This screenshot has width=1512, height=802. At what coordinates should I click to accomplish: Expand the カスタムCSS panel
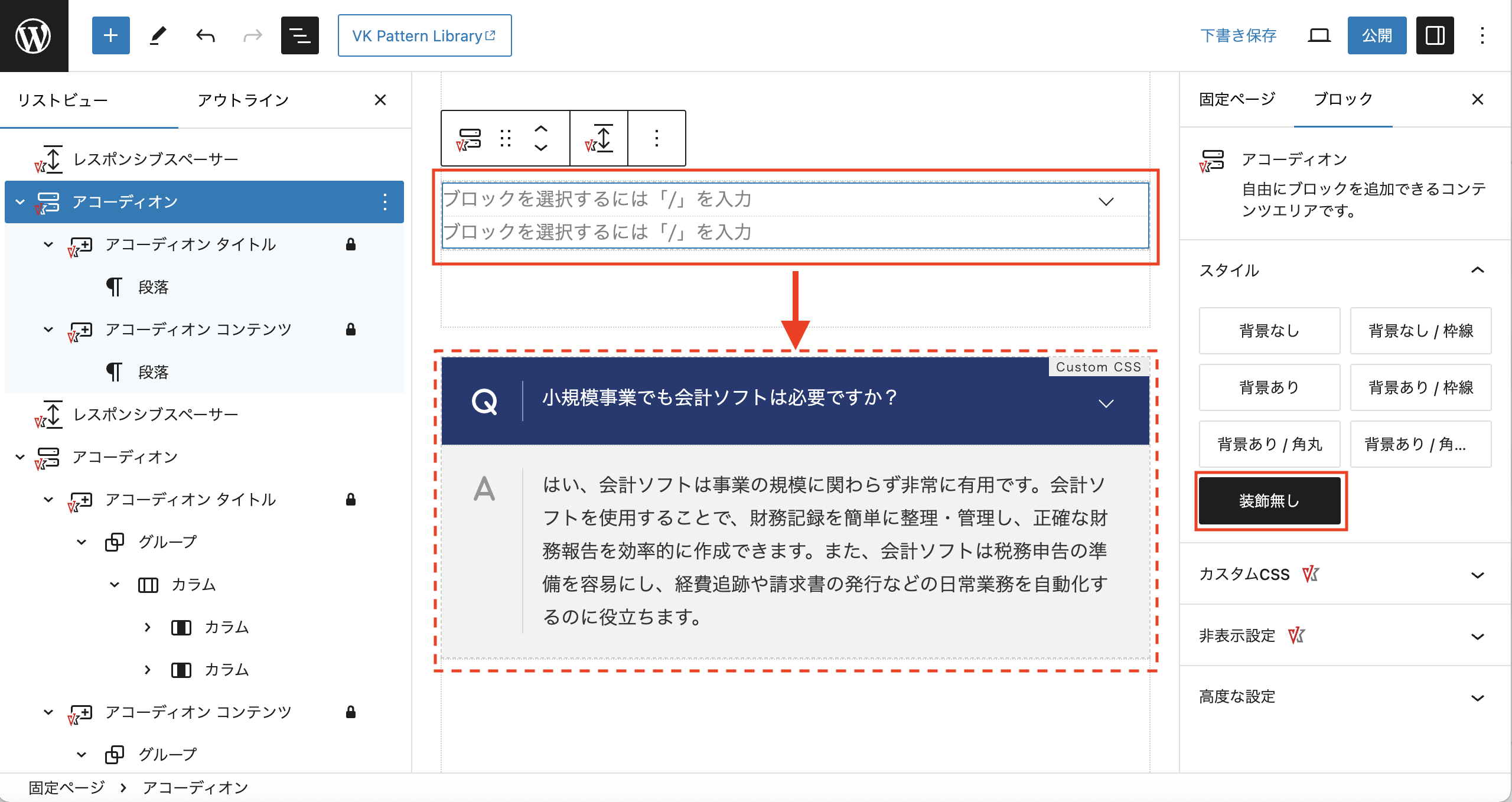pos(1345,575)
